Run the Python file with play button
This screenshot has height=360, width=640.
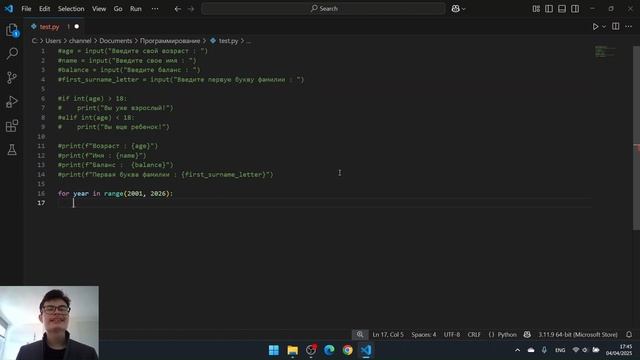click(x=595, y=27)
